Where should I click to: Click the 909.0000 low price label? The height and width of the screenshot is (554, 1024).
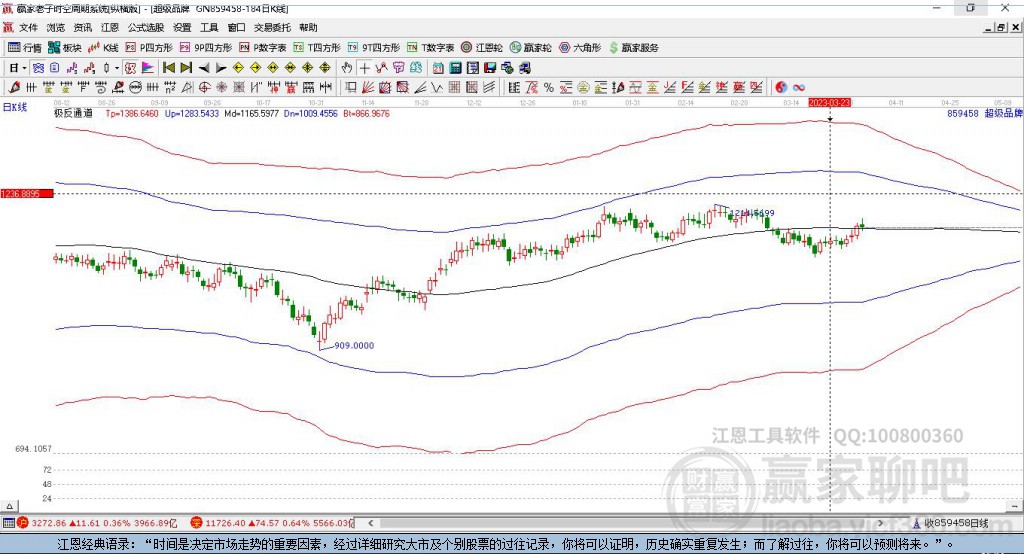[354, 346]
